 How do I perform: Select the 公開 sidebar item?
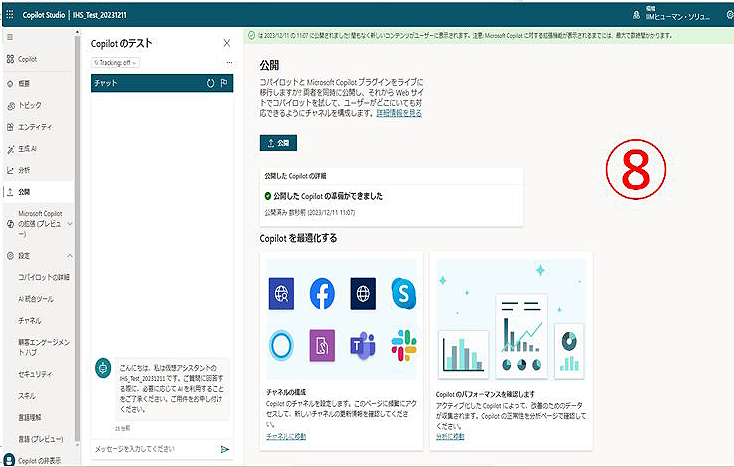38,192
